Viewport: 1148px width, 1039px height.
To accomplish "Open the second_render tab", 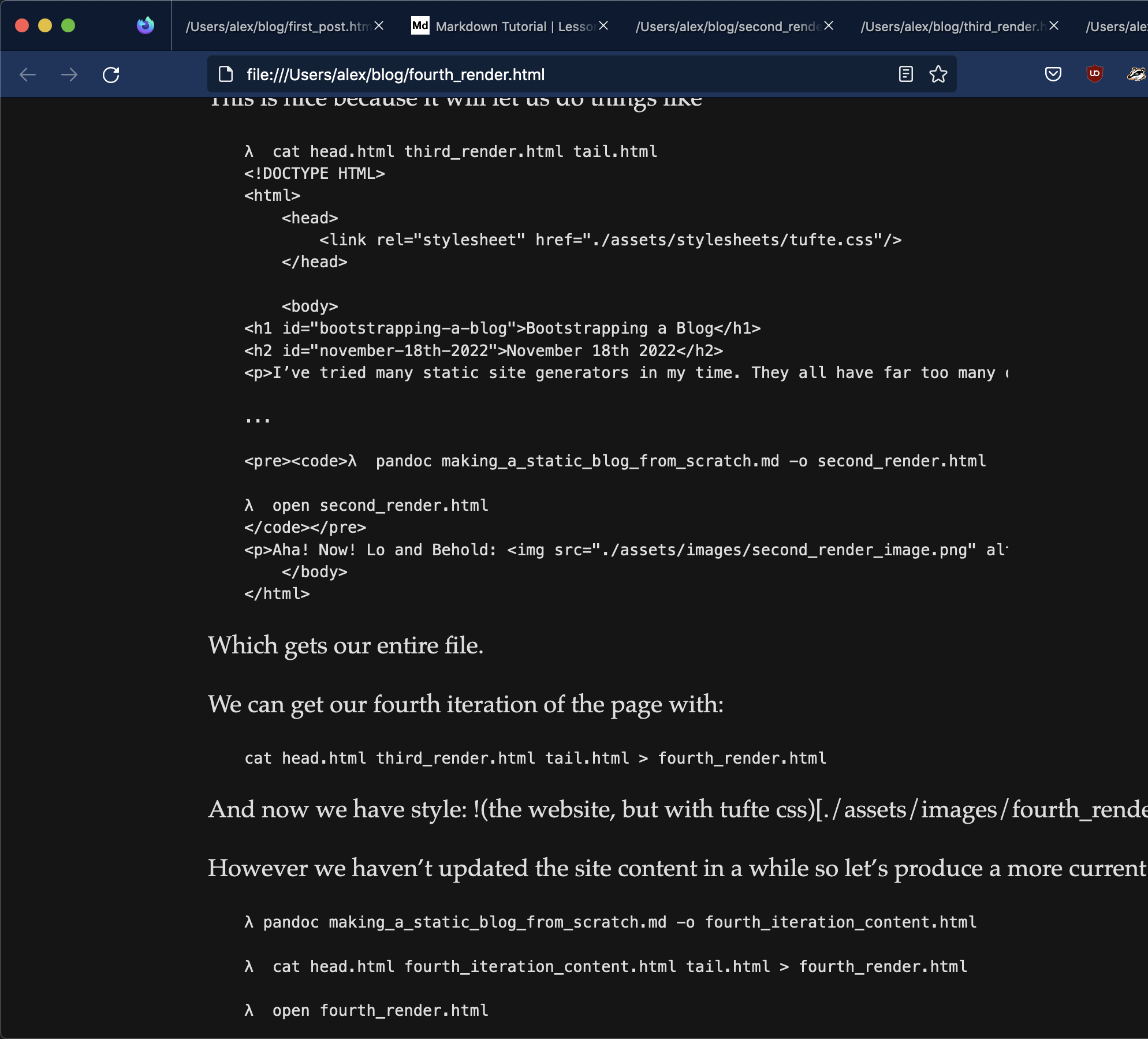I will (726, 27).
